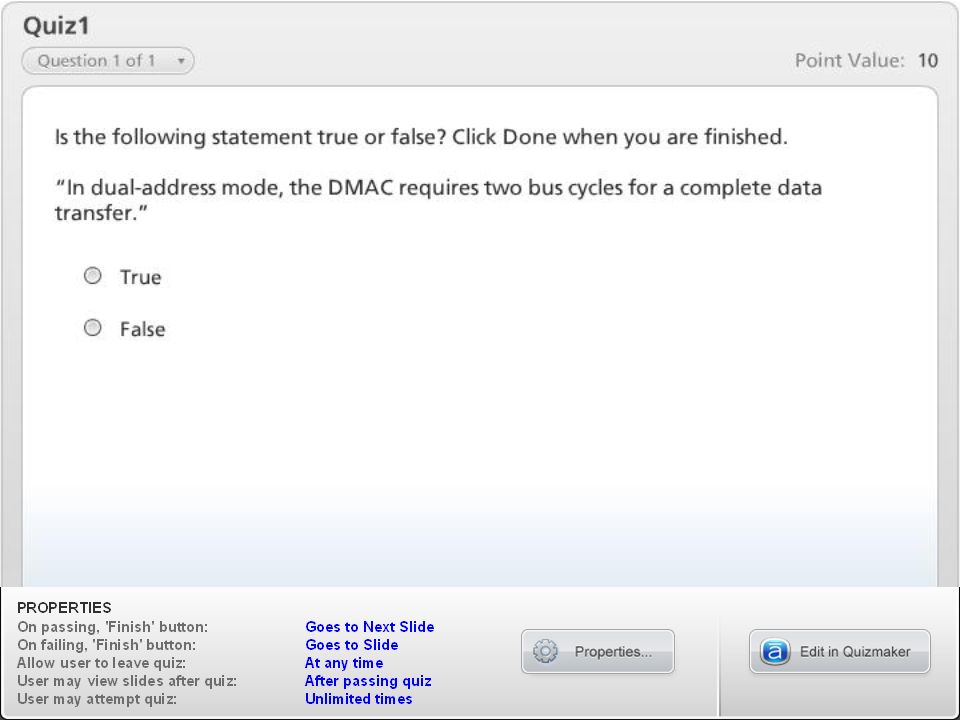Click the At any time link
This screenshot has height=720, width=960.
click(344, 663)
